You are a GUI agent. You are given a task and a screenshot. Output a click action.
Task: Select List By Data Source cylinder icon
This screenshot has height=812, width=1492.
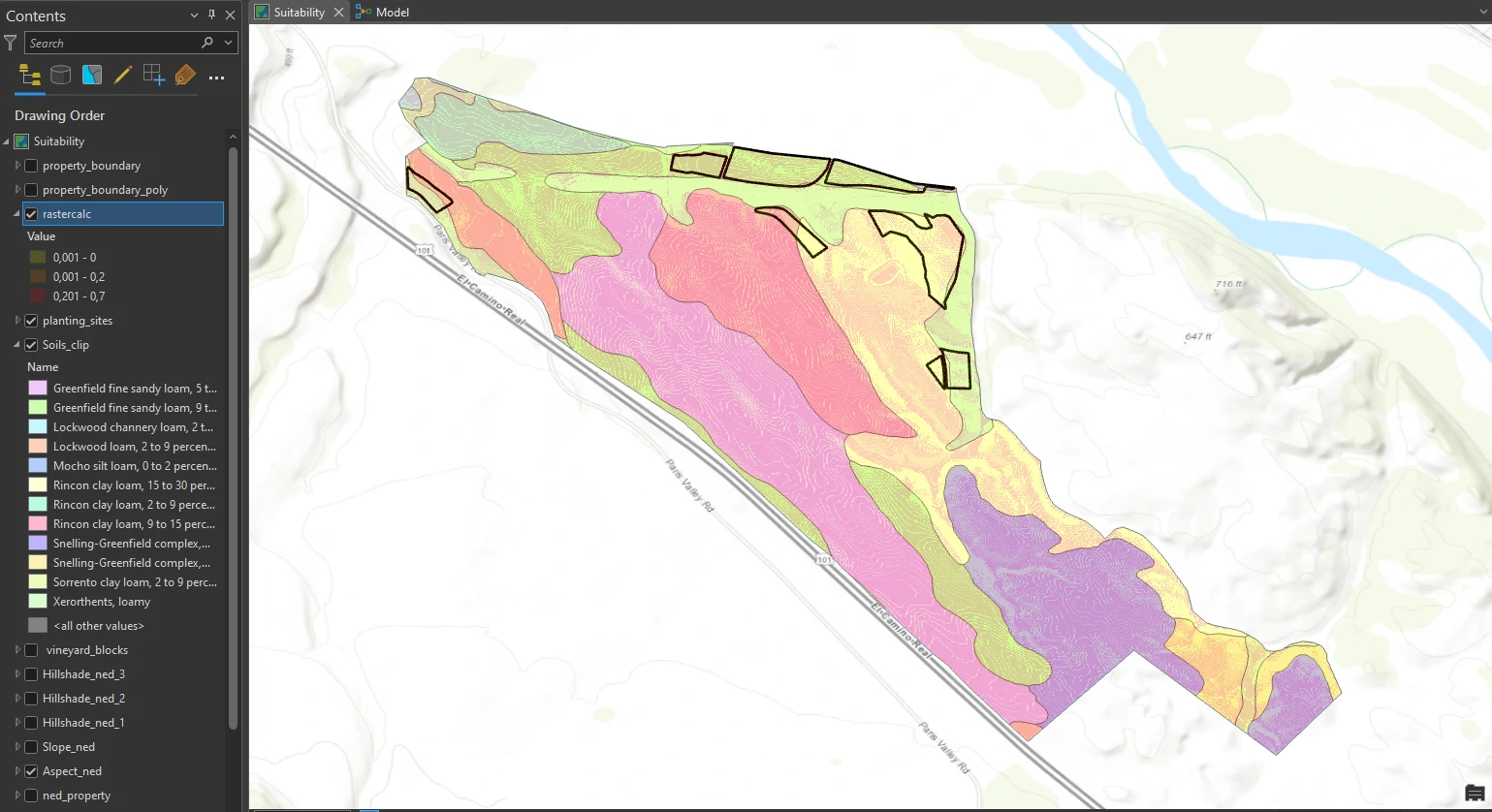point(60,76)
